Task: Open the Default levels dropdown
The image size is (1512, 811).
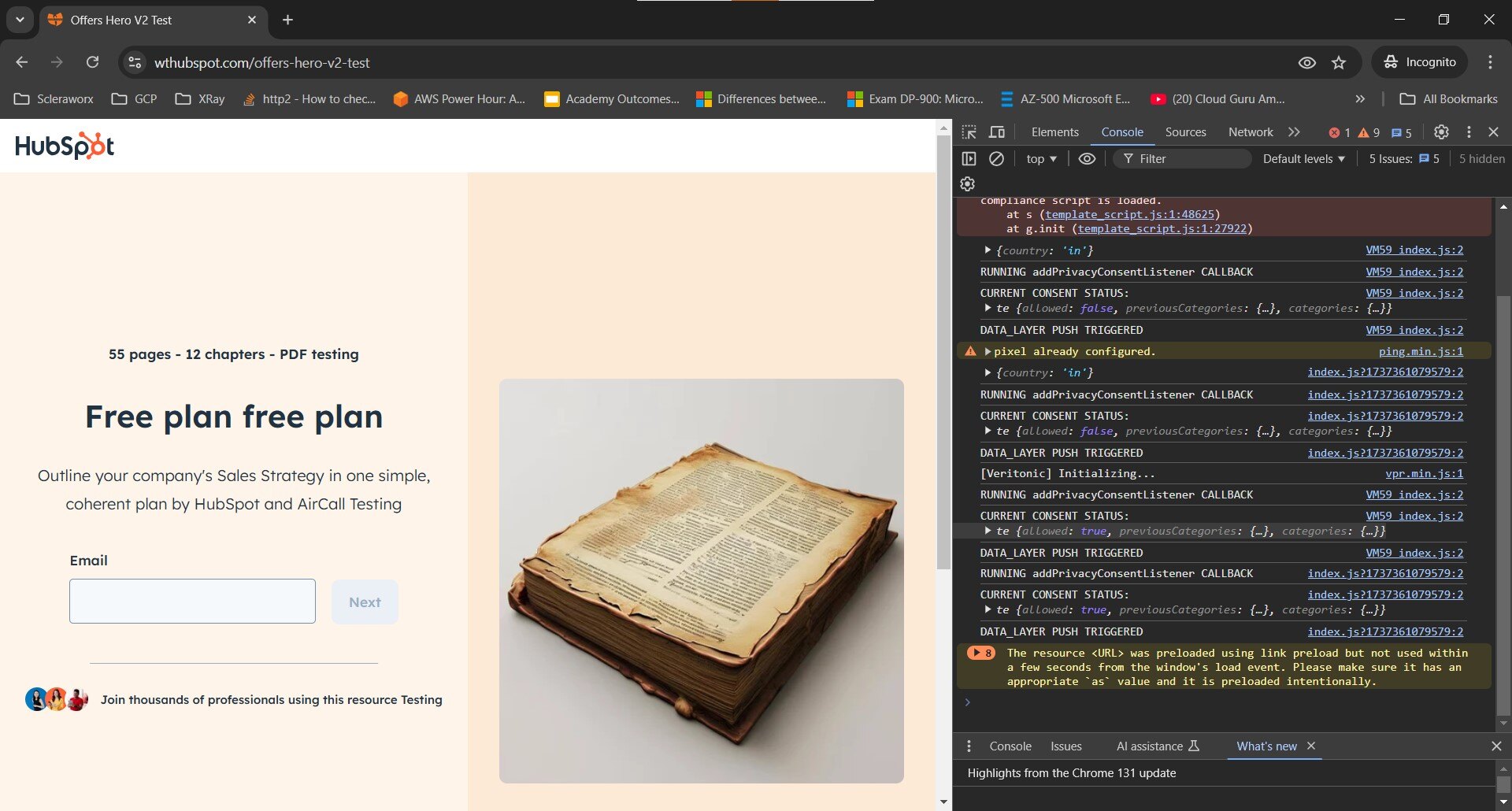Action: pos(1303,159)
